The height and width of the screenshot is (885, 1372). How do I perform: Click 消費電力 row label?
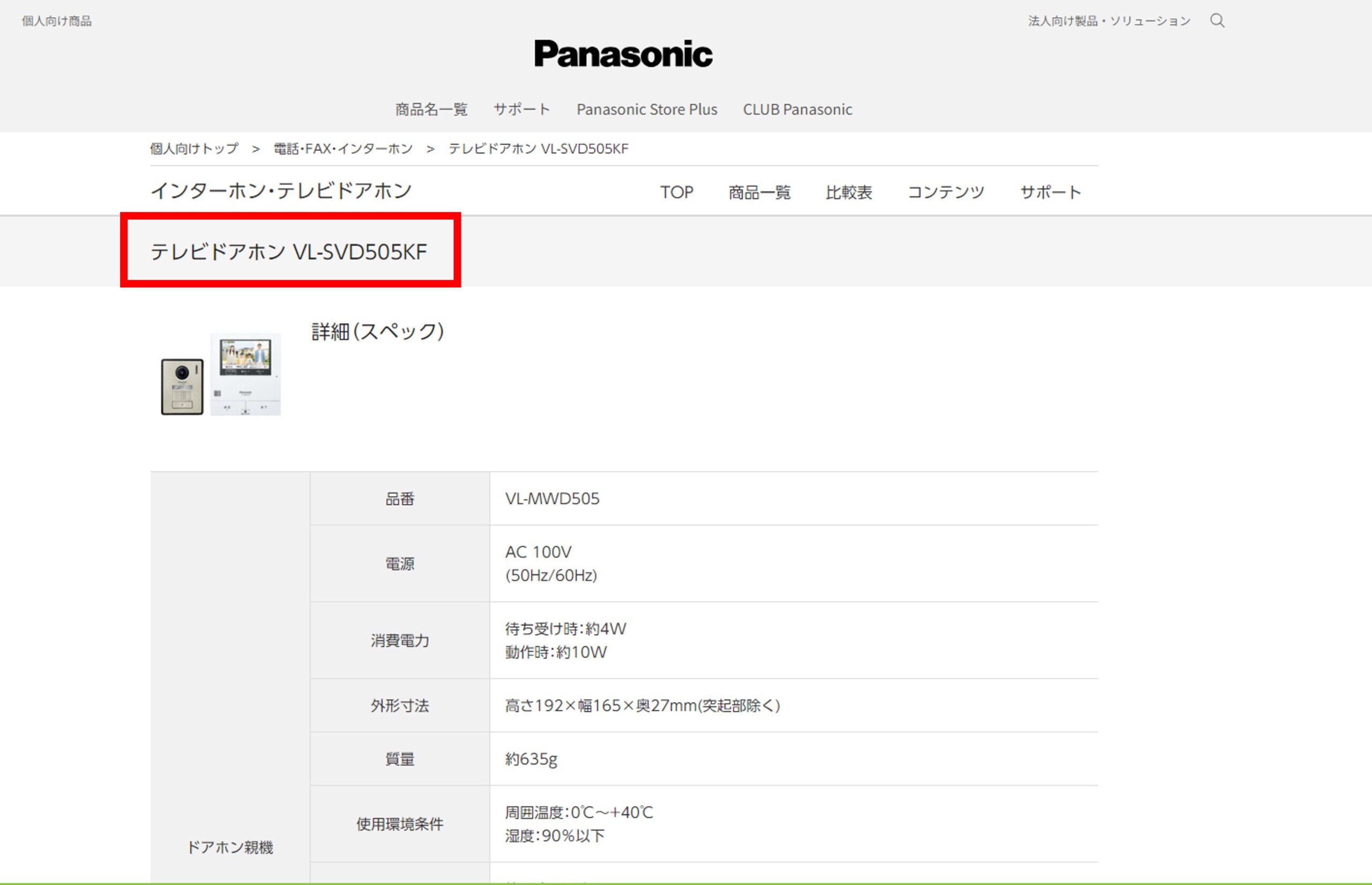point(400,640)
